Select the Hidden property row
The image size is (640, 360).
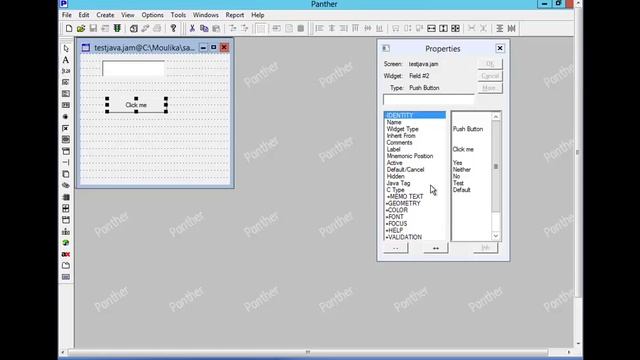(x=396, y=176)
